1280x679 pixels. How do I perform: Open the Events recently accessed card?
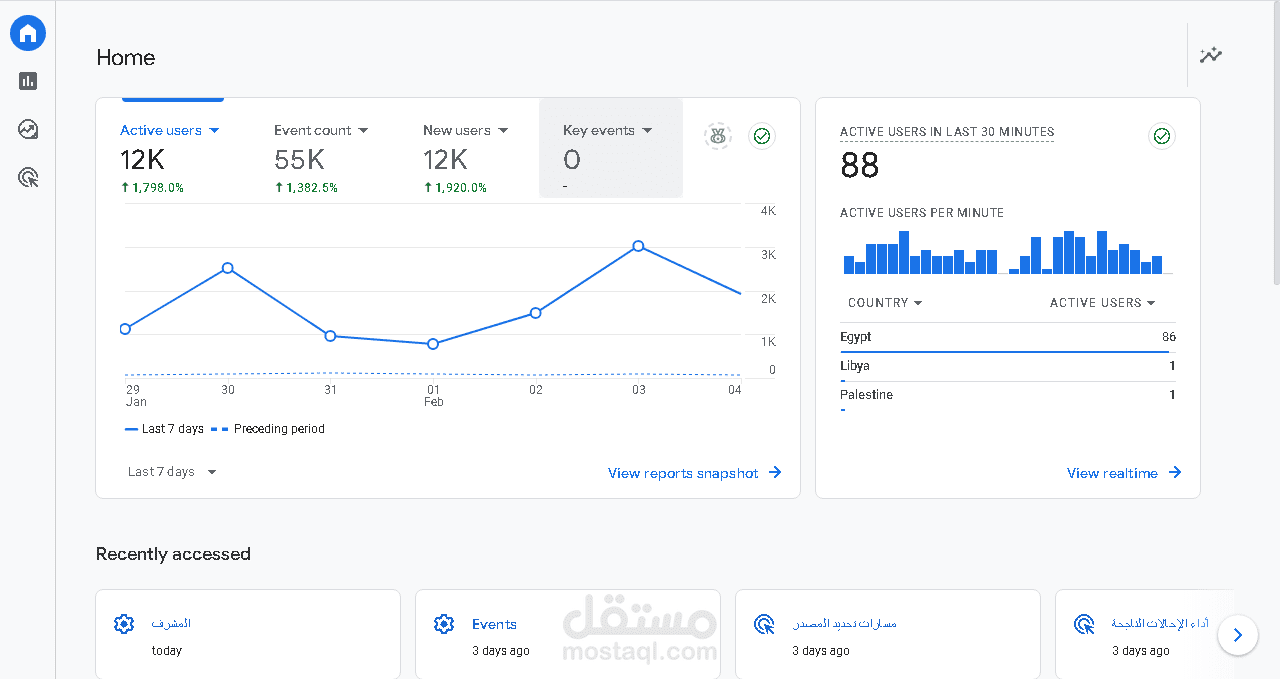tap(567, 635)
